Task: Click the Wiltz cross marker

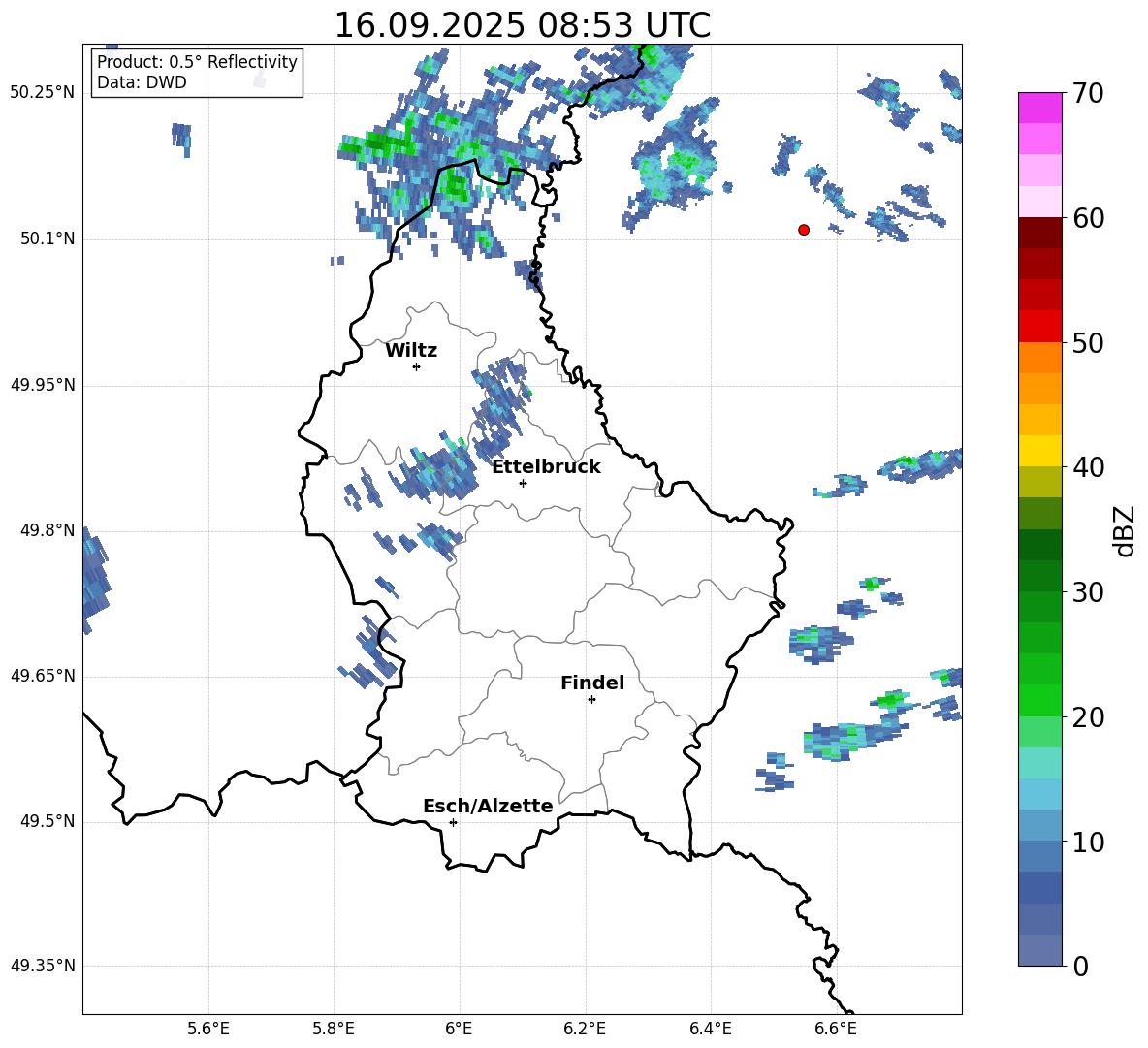Action: click(x=417, y=366)
